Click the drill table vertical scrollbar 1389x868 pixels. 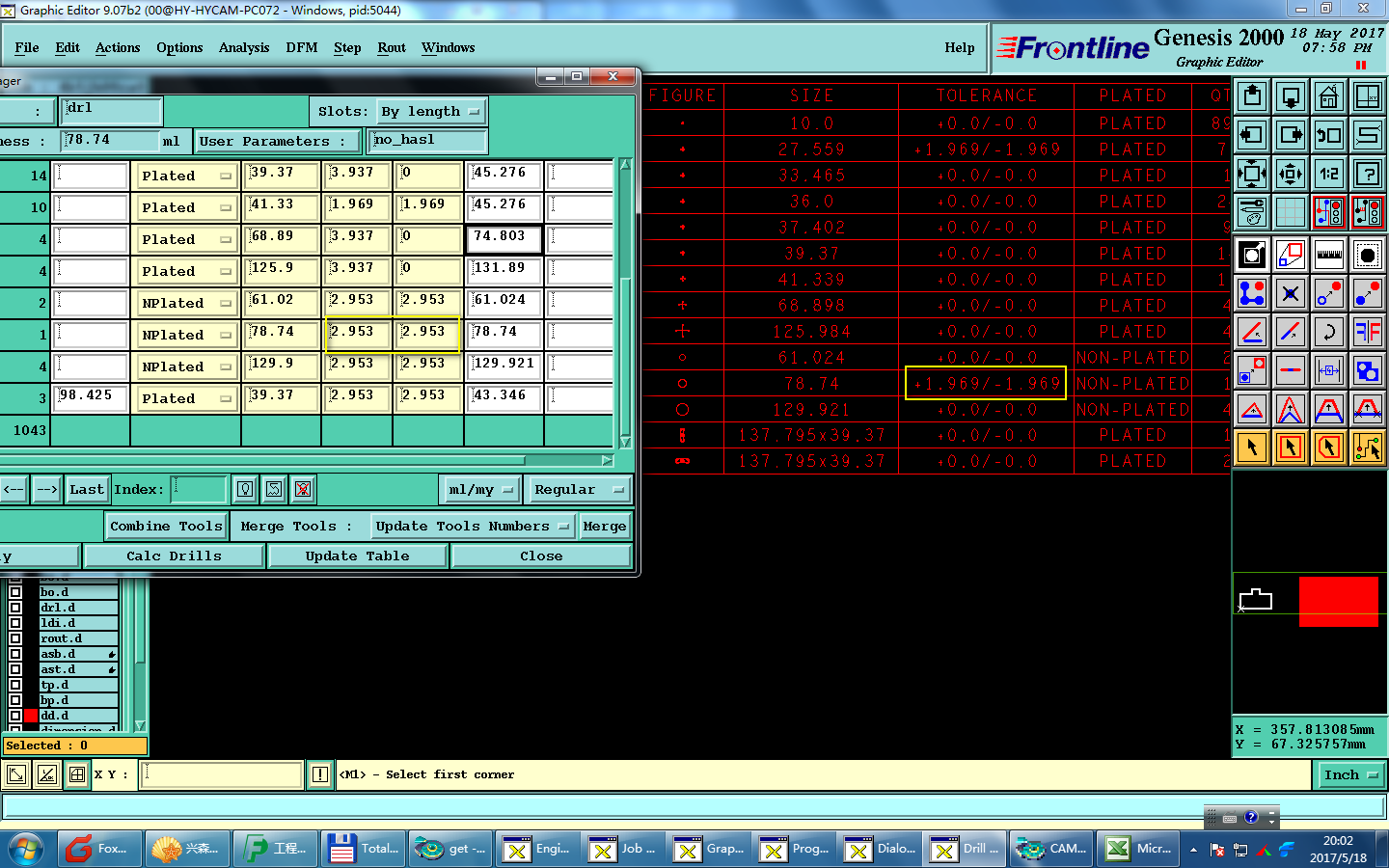pos(625,303)
